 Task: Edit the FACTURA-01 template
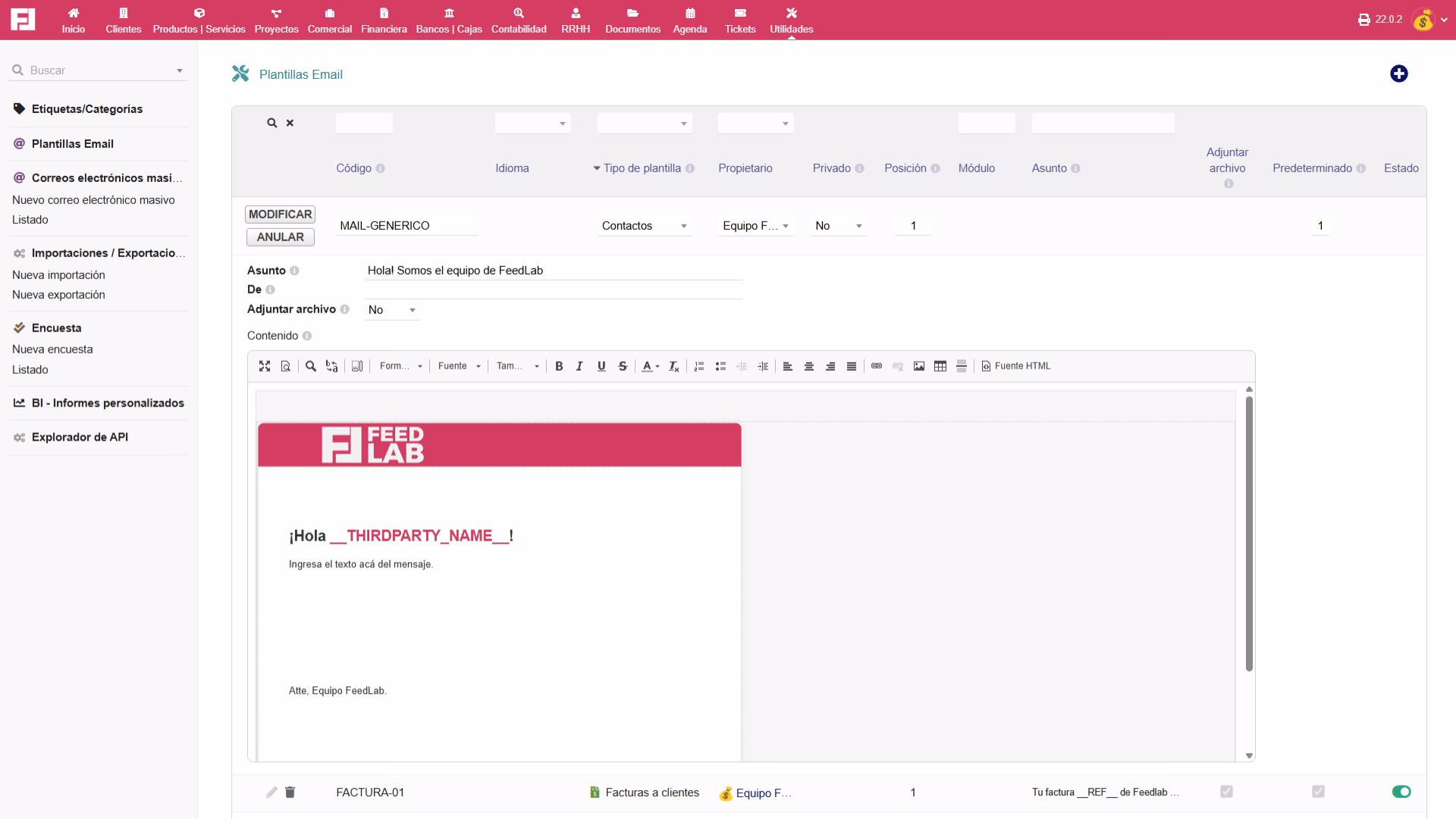pos(271,792)
